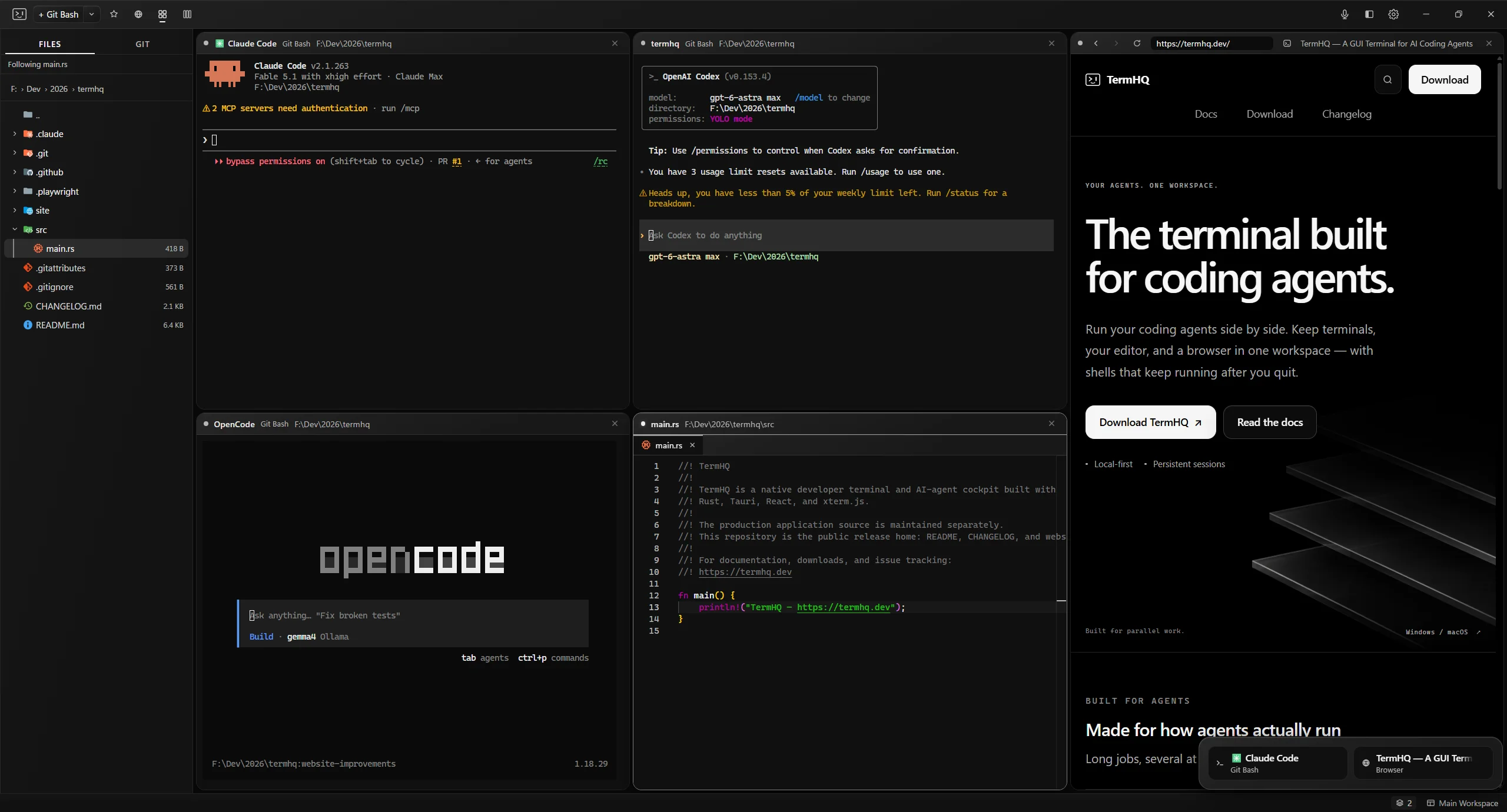The width and height of the screenshot is (1507, 812).
Task: Click the parent folder '..' icon
Action: coord(28,115)
